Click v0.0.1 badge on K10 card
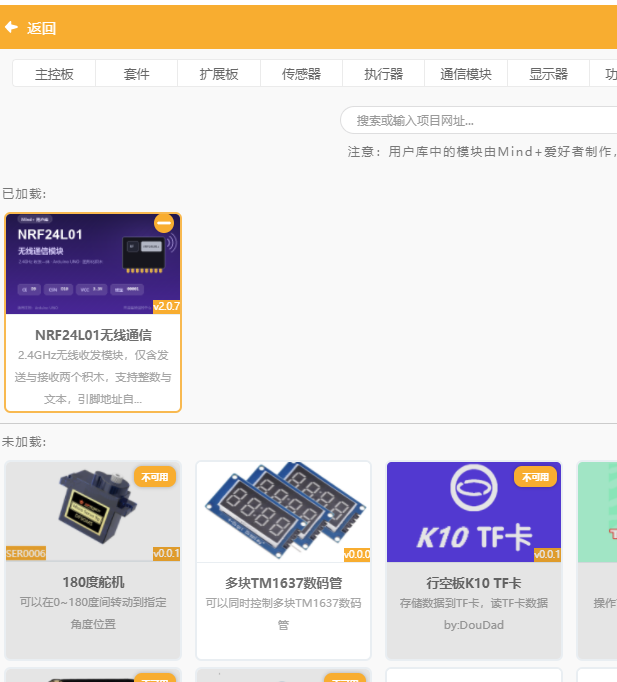Viewport: 617px width, 682px height. click(x=547, y=554)
